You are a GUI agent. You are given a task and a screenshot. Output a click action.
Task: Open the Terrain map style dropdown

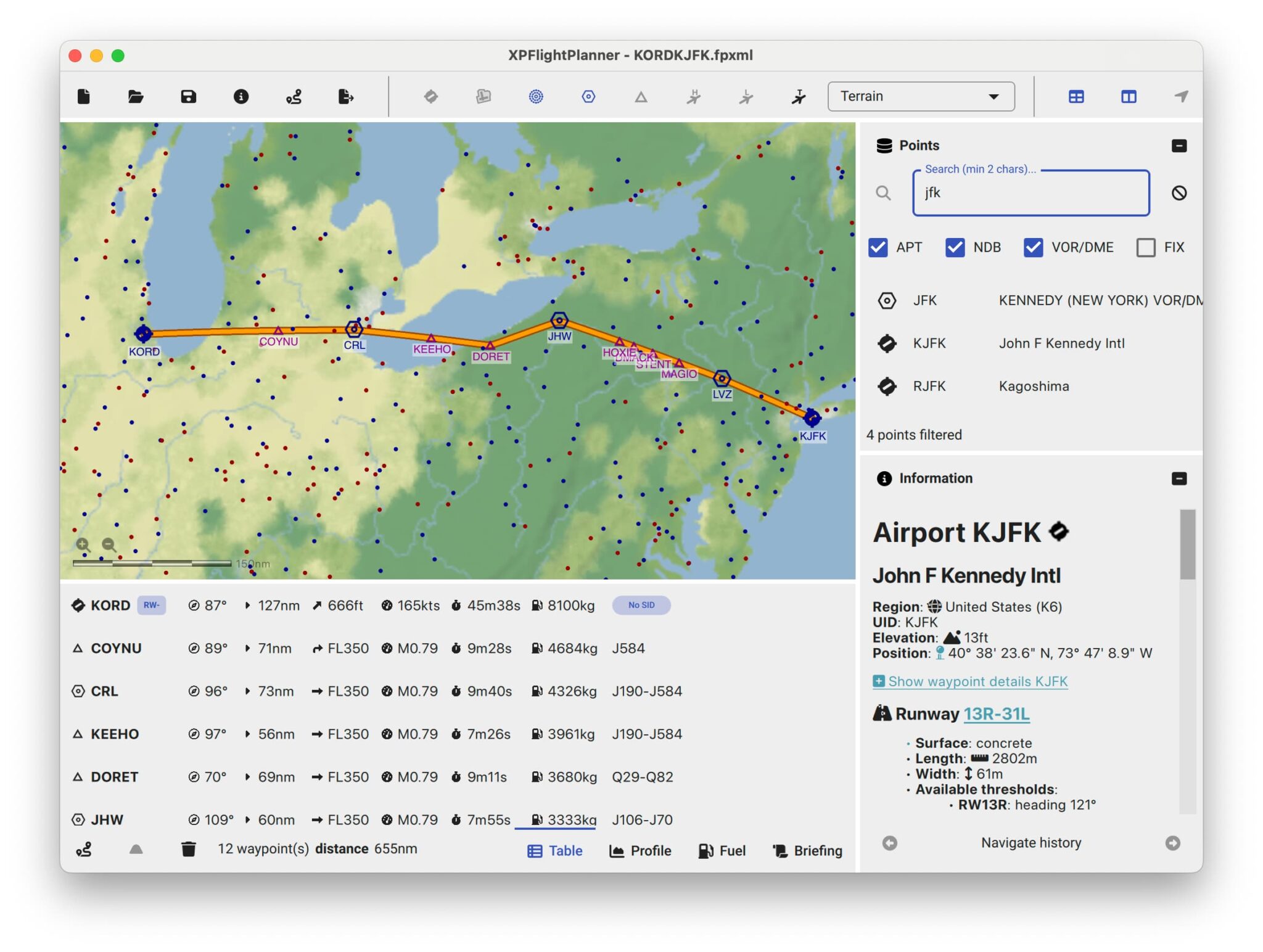coord(920,96)
